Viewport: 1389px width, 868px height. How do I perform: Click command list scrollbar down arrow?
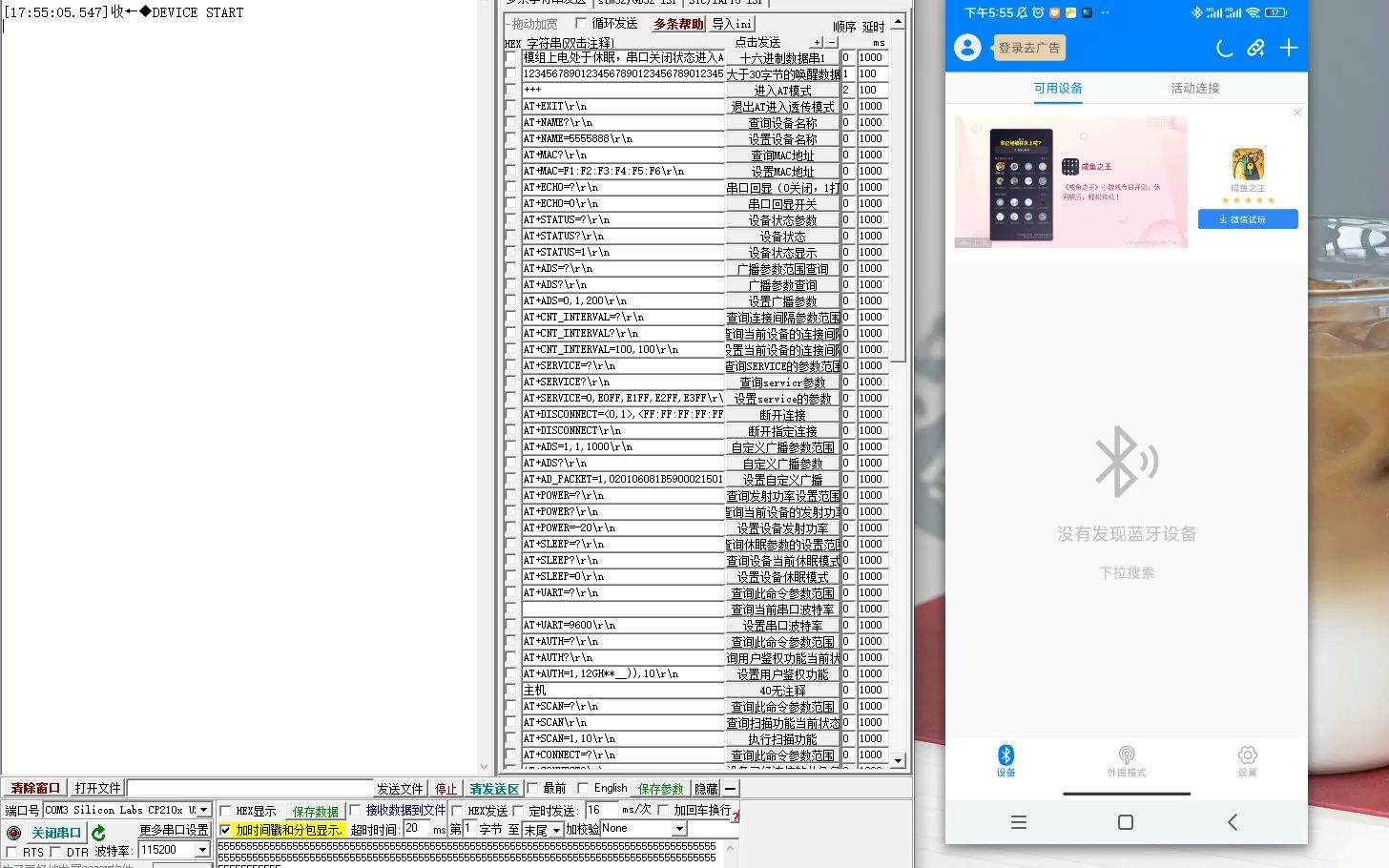tap(898, 761)
